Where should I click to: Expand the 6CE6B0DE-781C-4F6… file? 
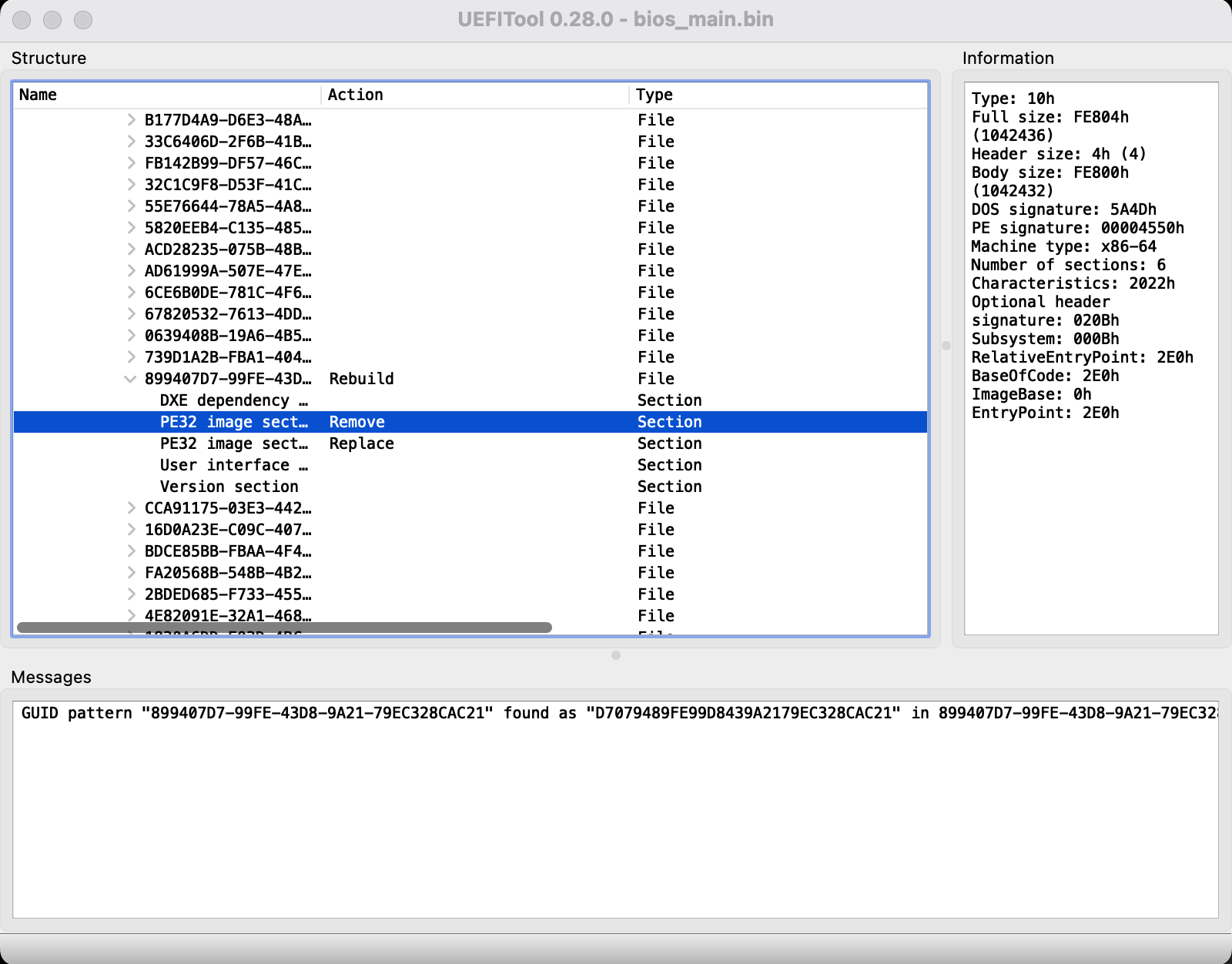(132, 293)
